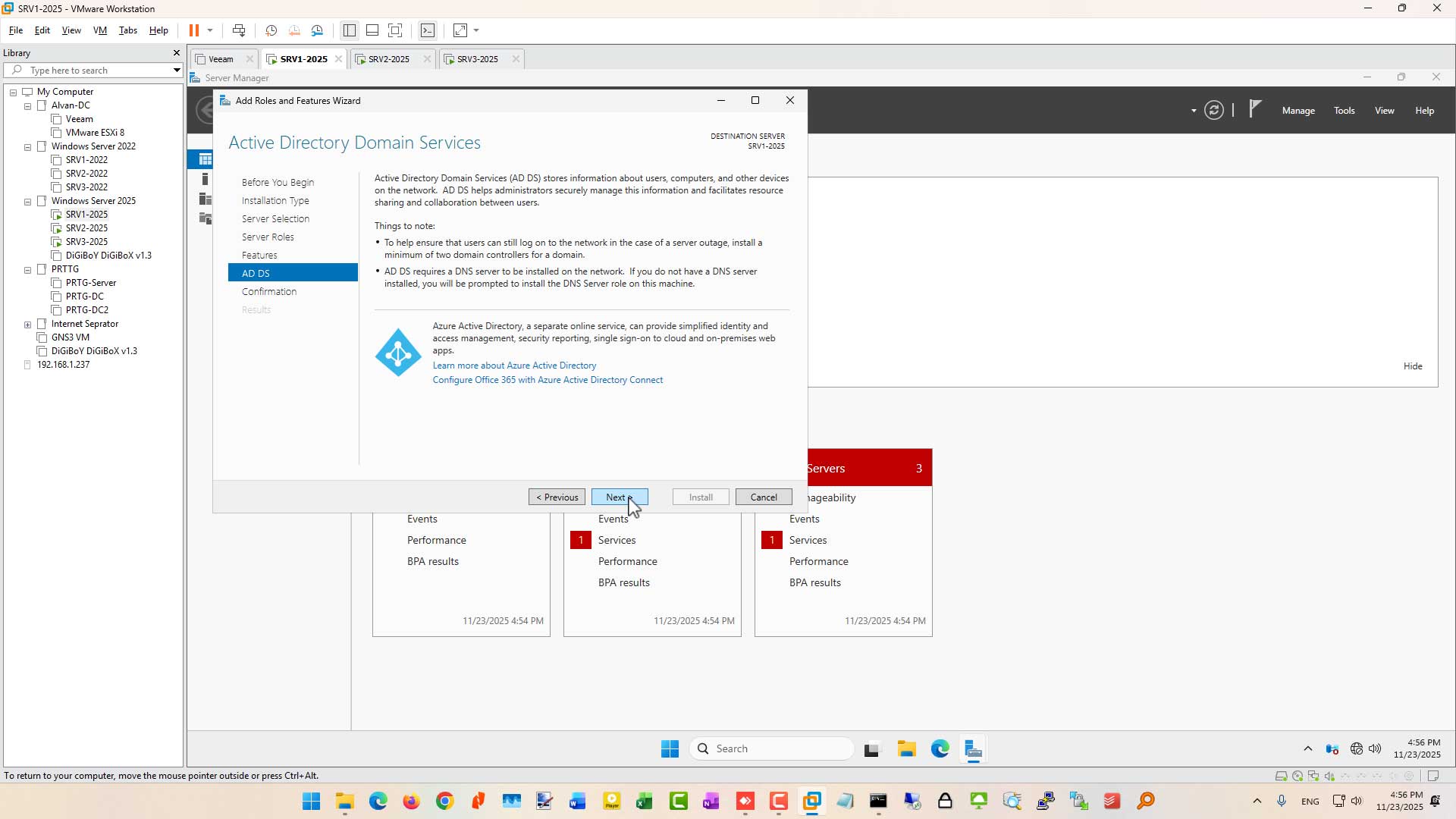
Task: Open Learn more about Azure Active Directory link
Action: [514, 366]
